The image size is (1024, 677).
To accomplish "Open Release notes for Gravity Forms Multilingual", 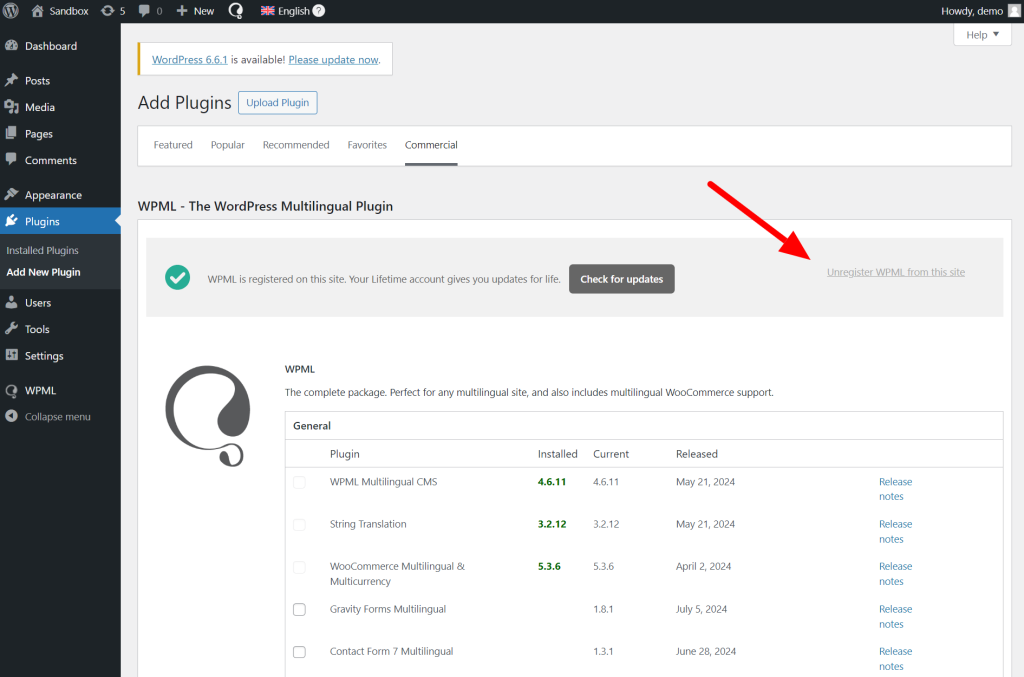I will [895, 616].
